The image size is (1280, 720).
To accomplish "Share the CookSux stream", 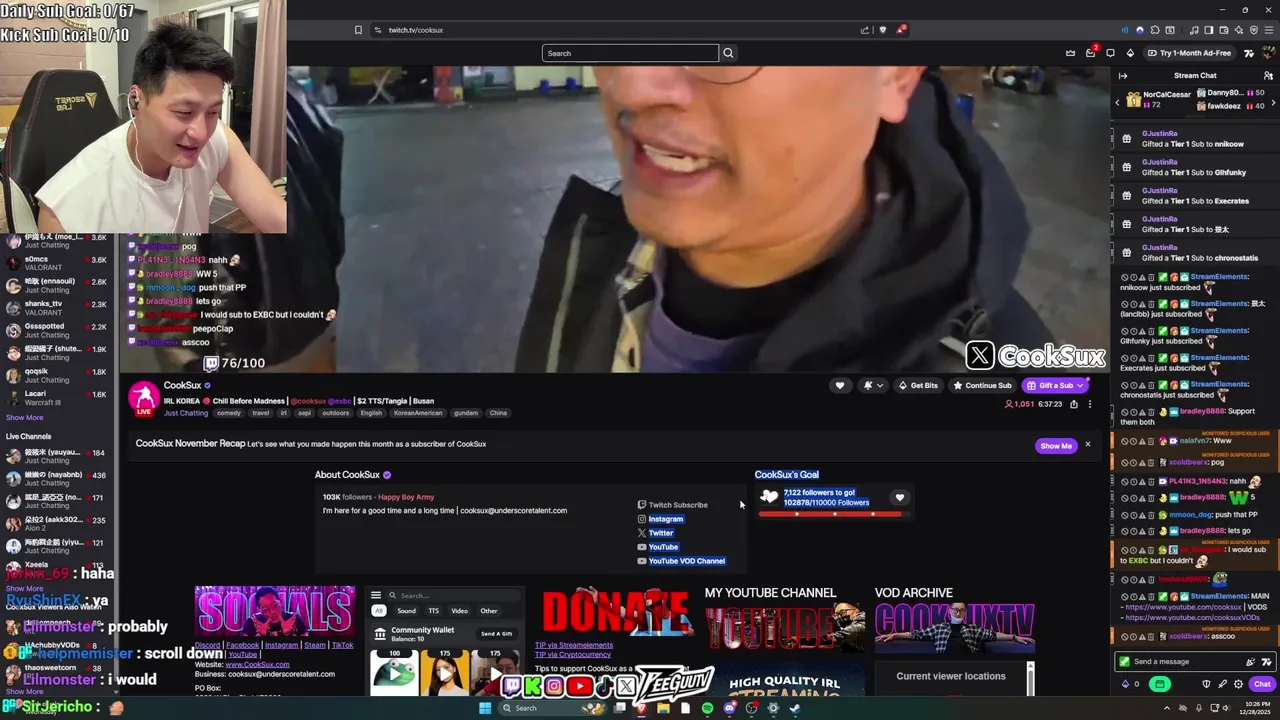I will pos(1074,404).
